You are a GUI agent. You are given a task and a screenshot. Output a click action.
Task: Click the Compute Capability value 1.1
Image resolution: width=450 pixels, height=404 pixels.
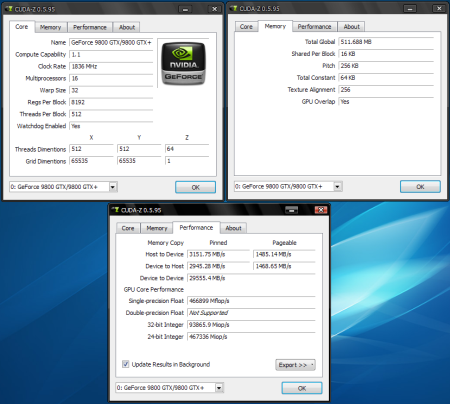coord(111,55)
